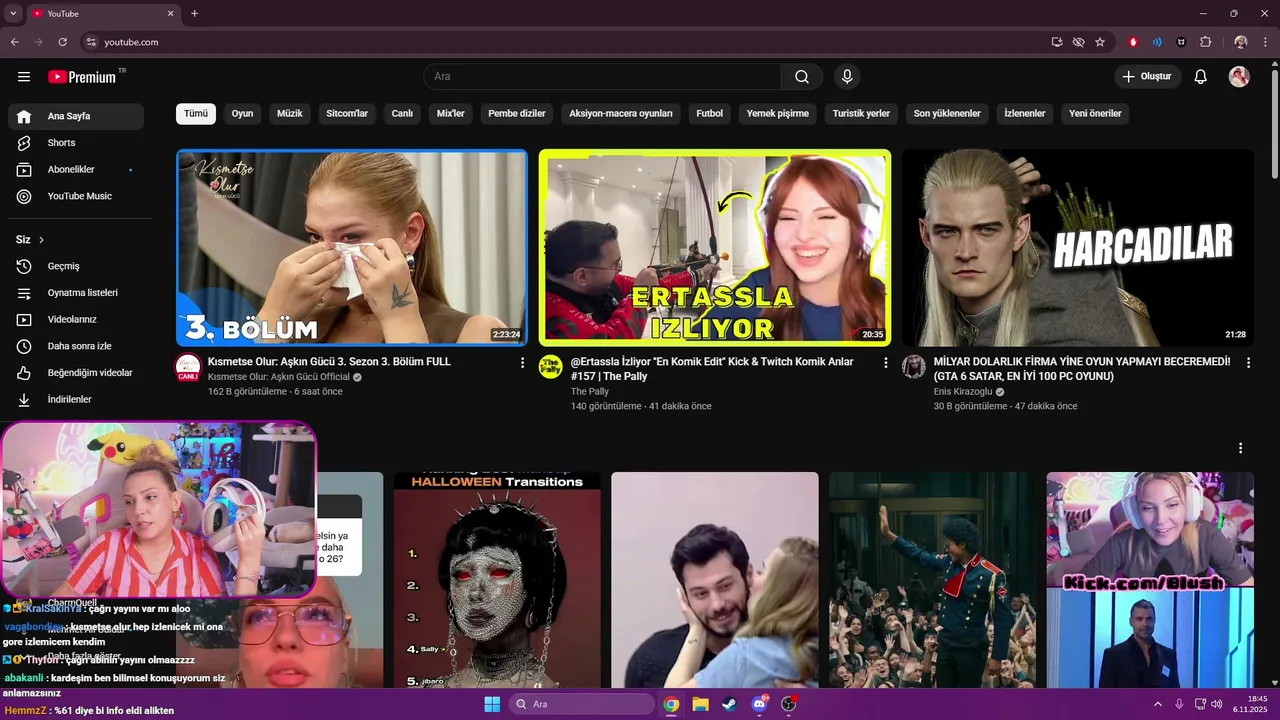Open options menu for Kısmetse Olur video

(x=522, y=363)
